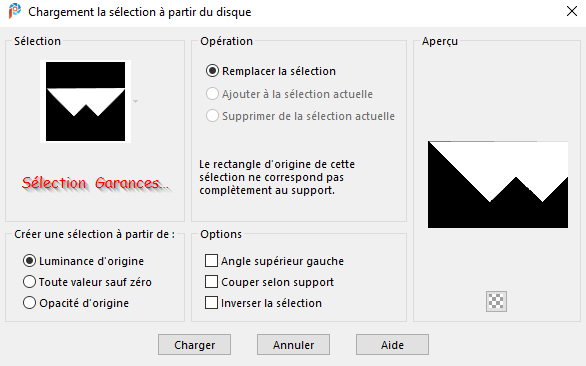
Task: Click the dialog title bar text
Action: 140,12
